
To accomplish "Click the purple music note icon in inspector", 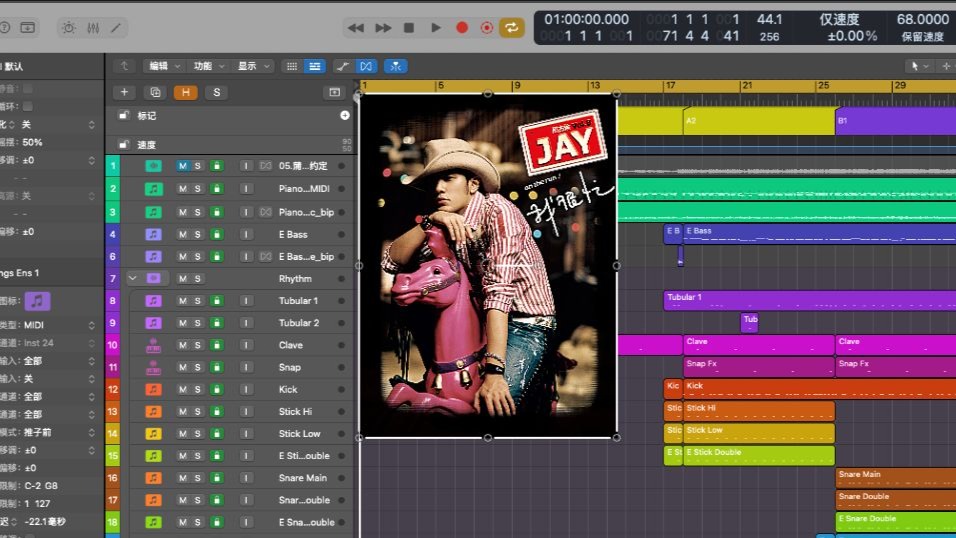I will click(x=37, y=301).
